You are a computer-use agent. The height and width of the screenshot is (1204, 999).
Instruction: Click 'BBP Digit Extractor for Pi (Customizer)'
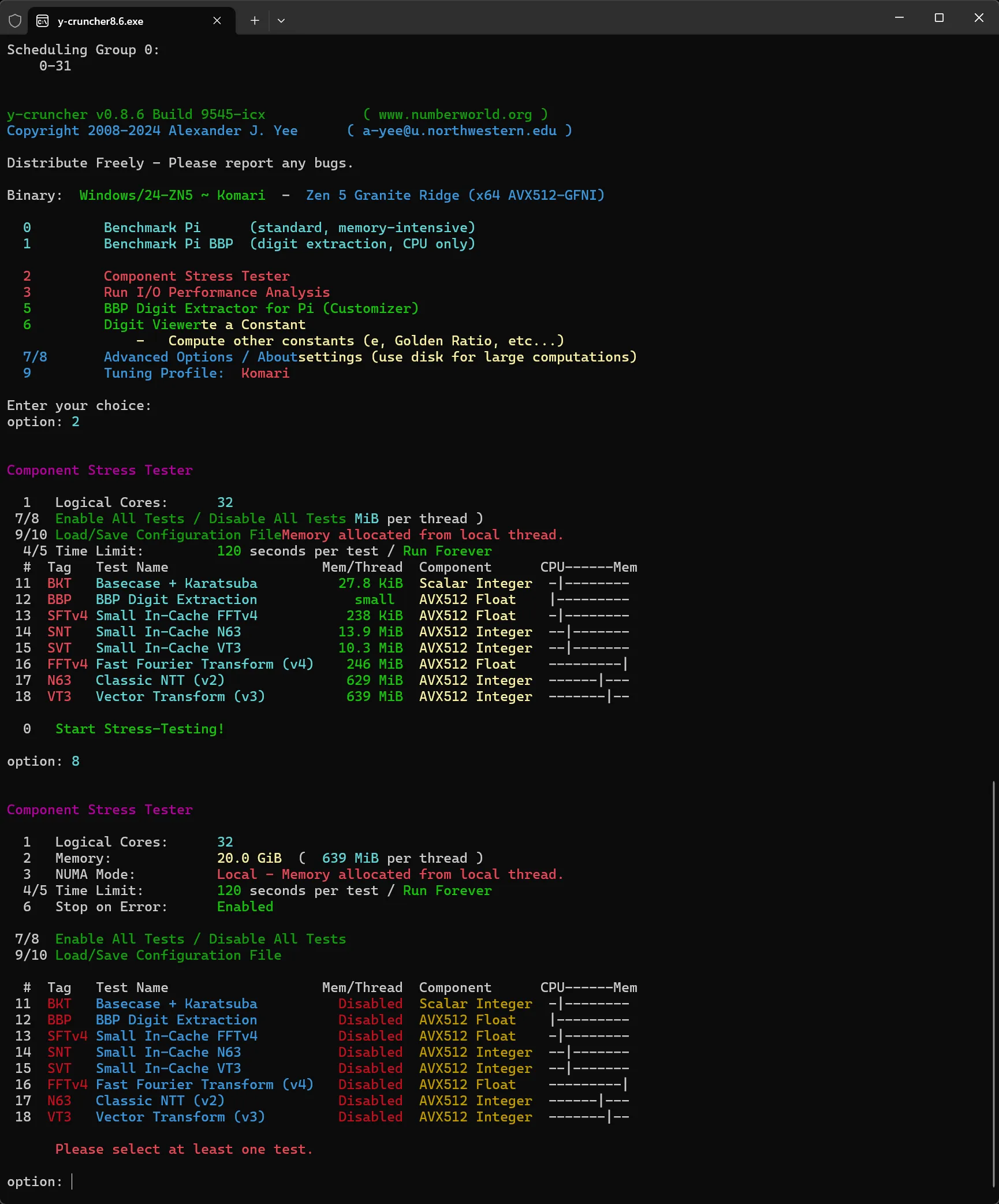(x=261, y=308)
